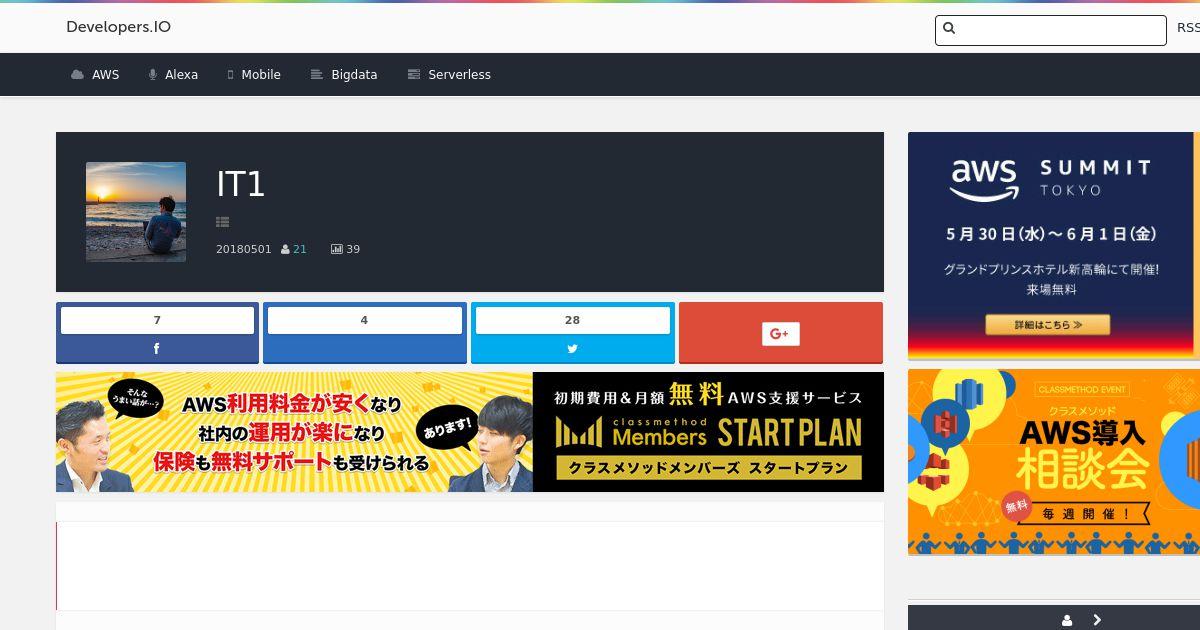Click the share button showing count 4

pyautogui.click(x=364, y=333)
